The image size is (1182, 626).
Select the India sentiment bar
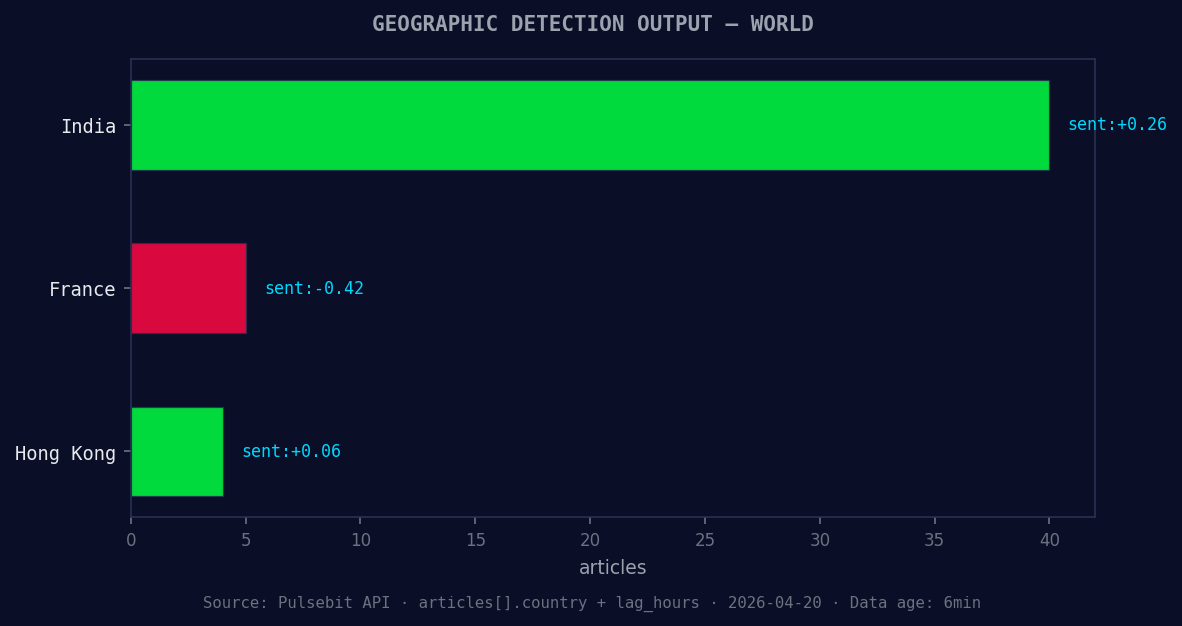[590, 126]
